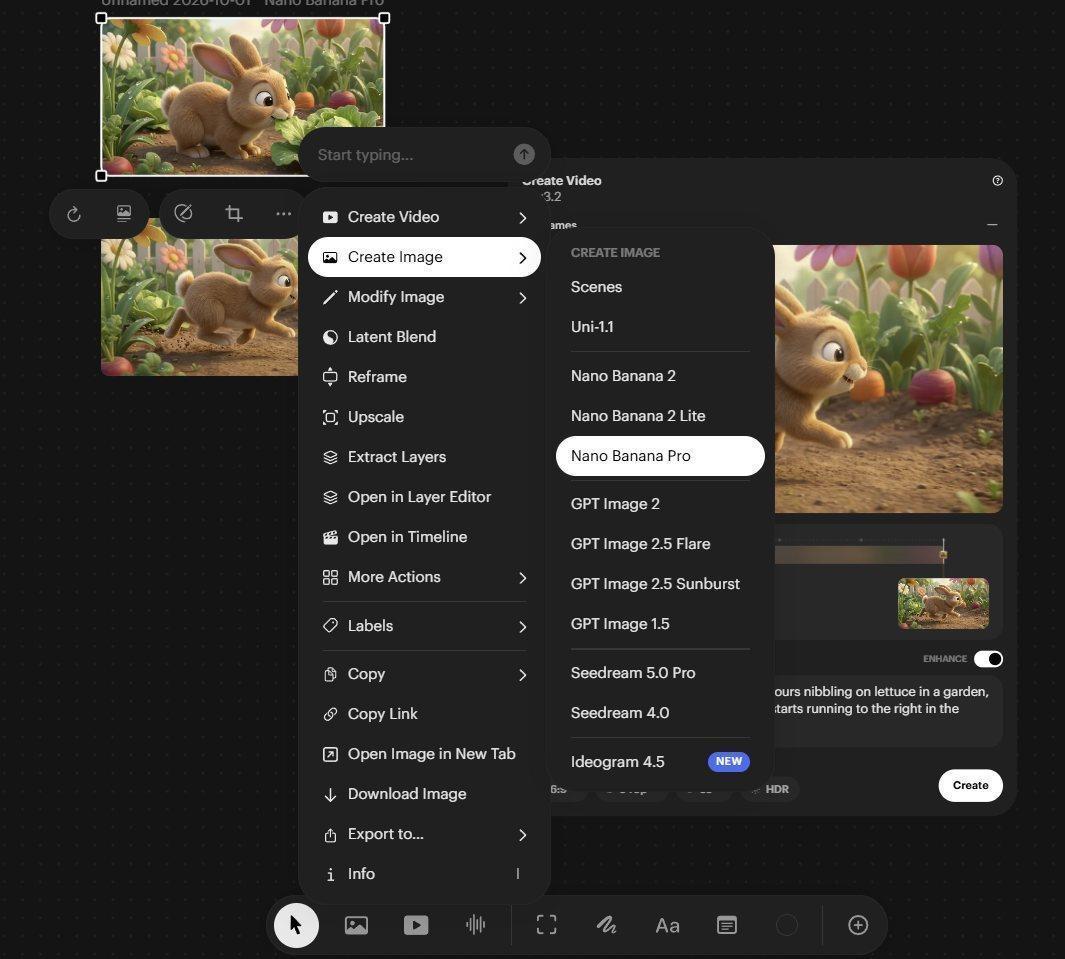
Task: Select GPT Image 1.5 model
Action: coord(660,624)
